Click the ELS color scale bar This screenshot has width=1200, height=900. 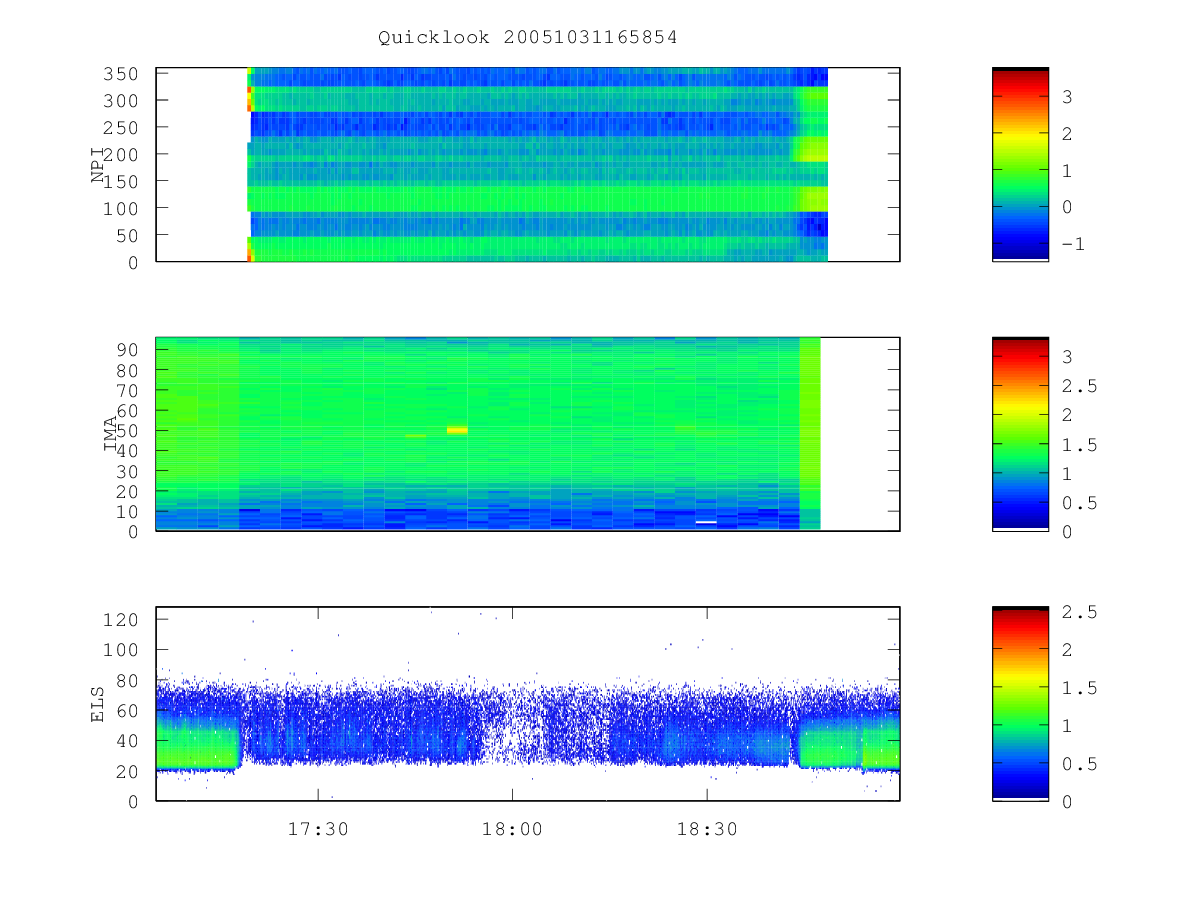1020,703
